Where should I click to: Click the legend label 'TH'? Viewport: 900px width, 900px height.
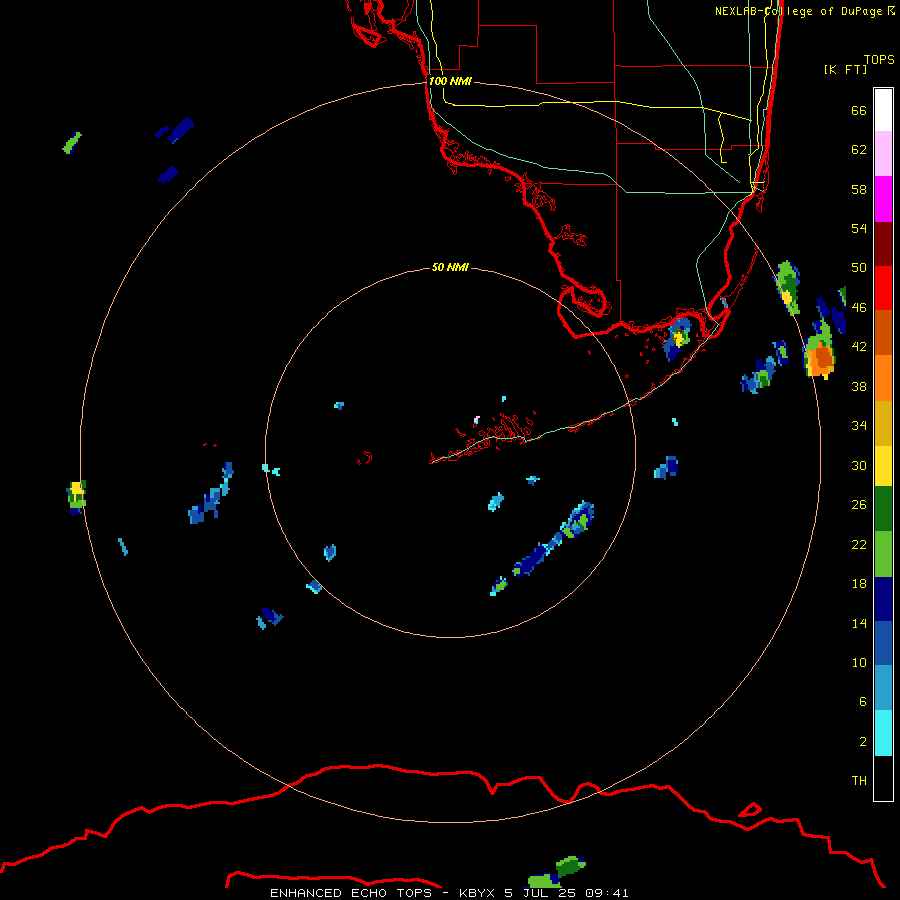[x=859, y=780]
